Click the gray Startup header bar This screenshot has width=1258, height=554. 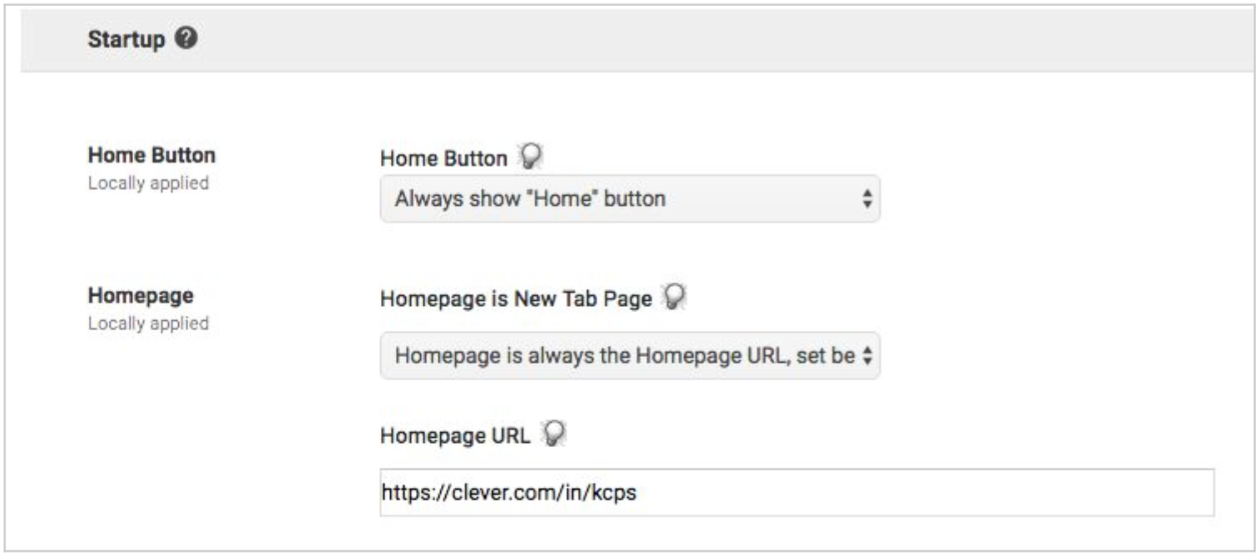700,41
